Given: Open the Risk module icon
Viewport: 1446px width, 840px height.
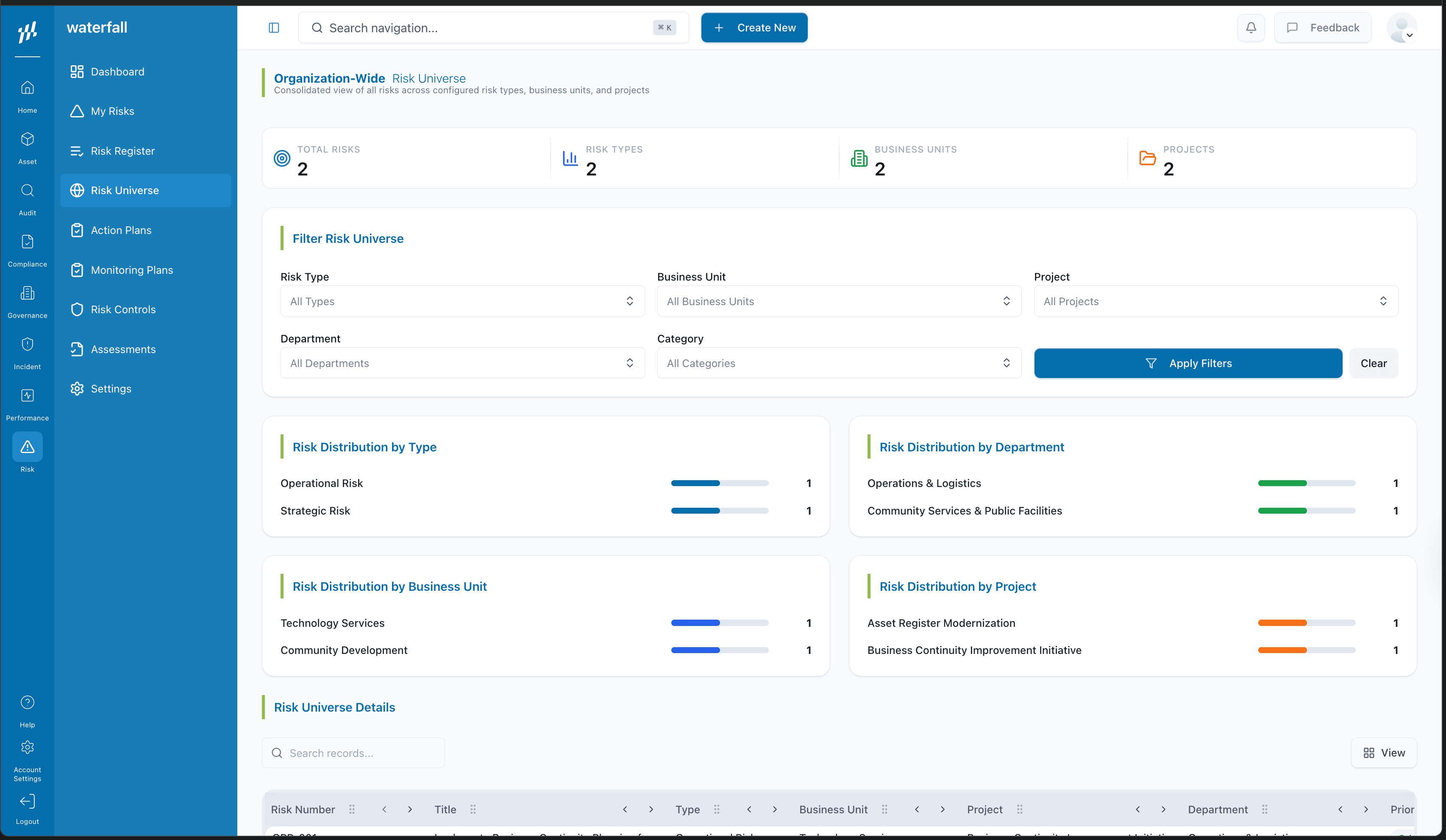Looking at the screenshot, I should click(x=27, y=446).
